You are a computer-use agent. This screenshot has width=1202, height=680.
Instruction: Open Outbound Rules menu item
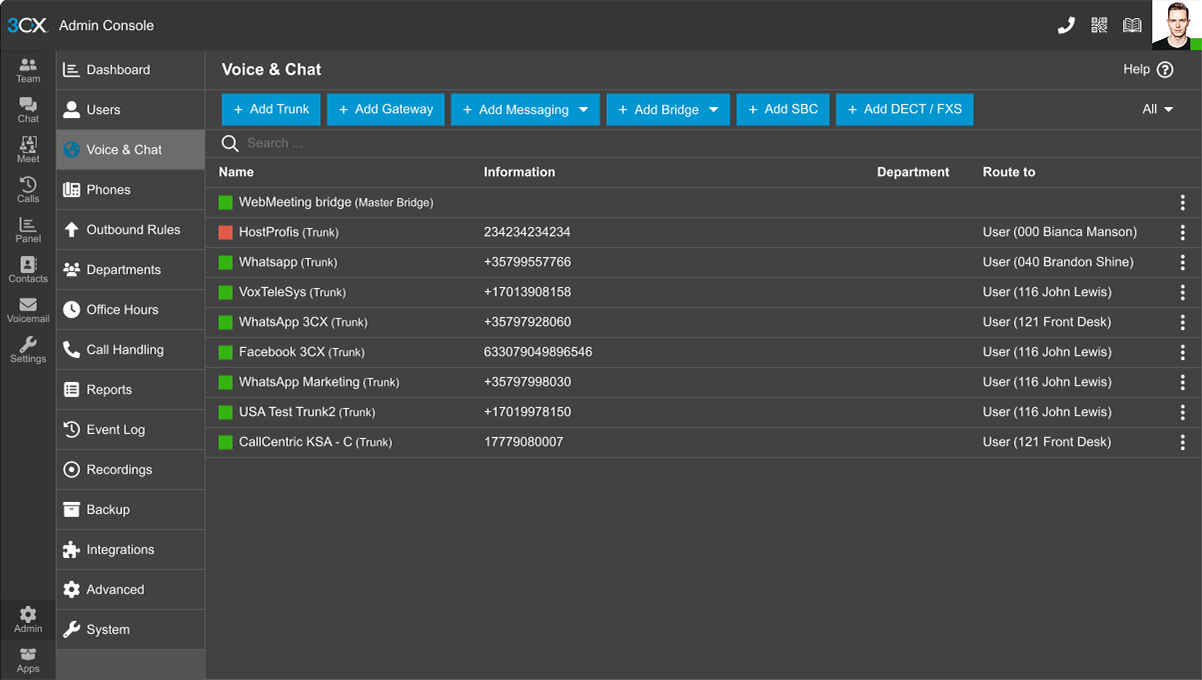click(130, 230)
